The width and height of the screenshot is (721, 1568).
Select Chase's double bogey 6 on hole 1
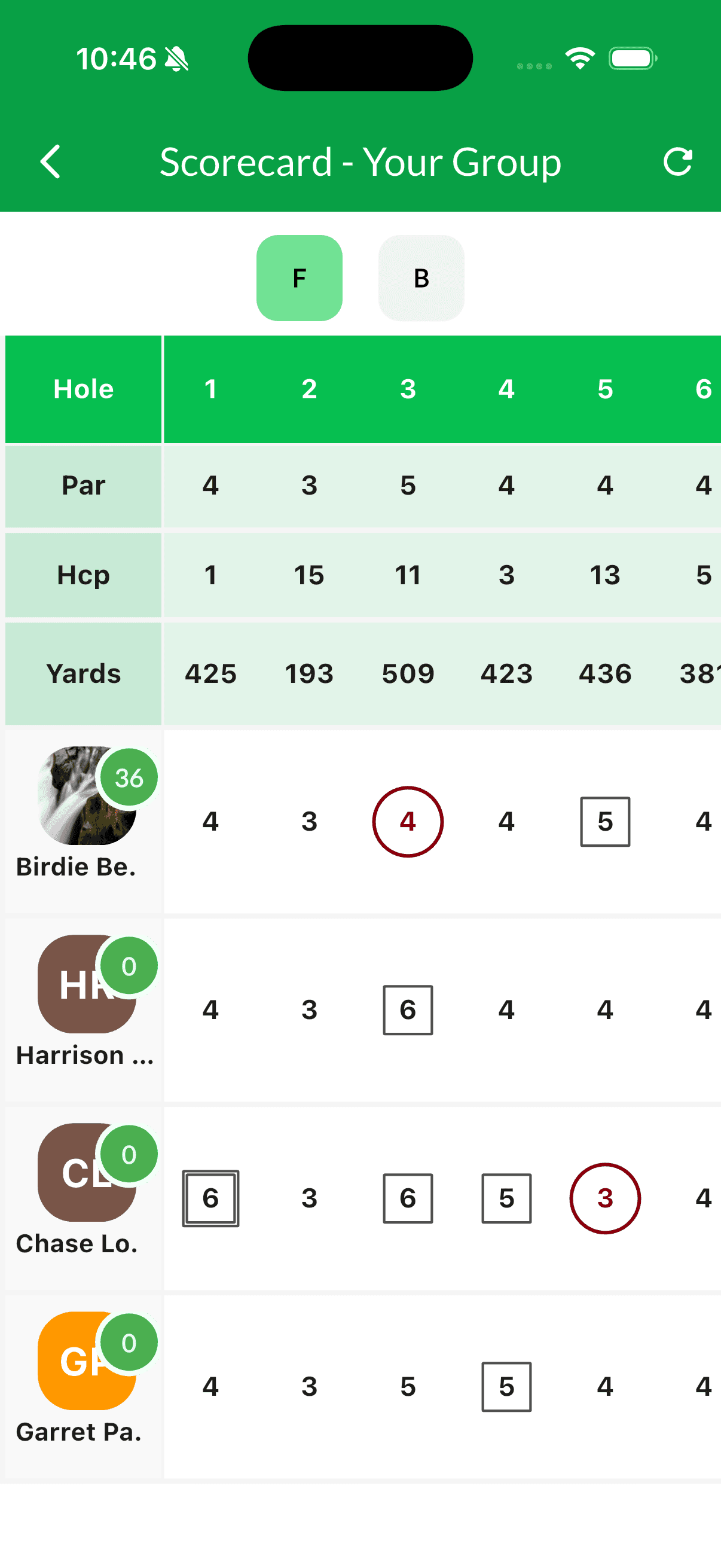210,1198
